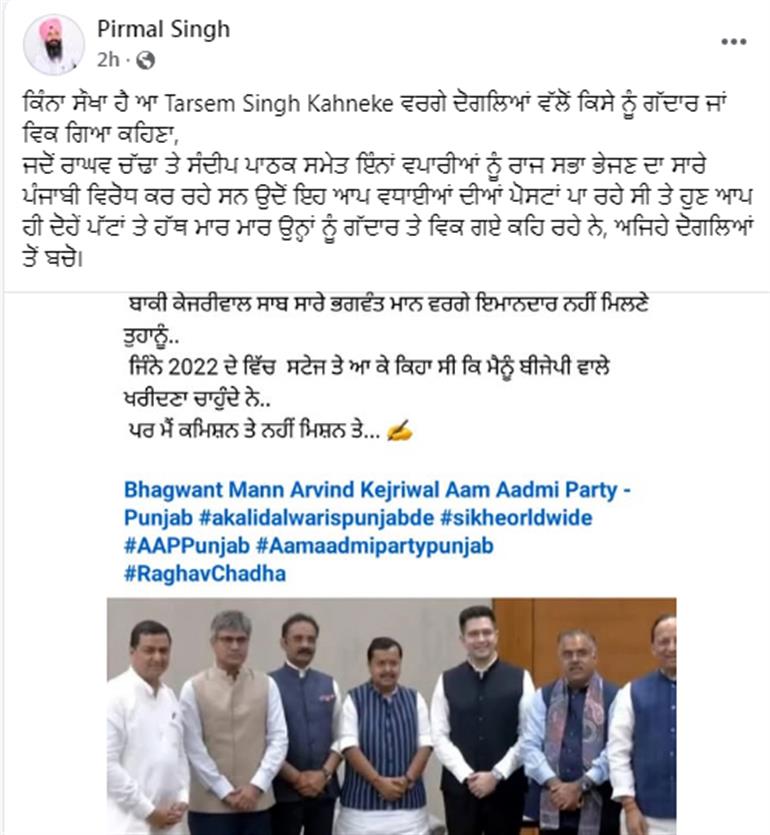Viewport: 770px width, 835px height.
Task: Open the three-dot post options menu
Action: (733, 42)
